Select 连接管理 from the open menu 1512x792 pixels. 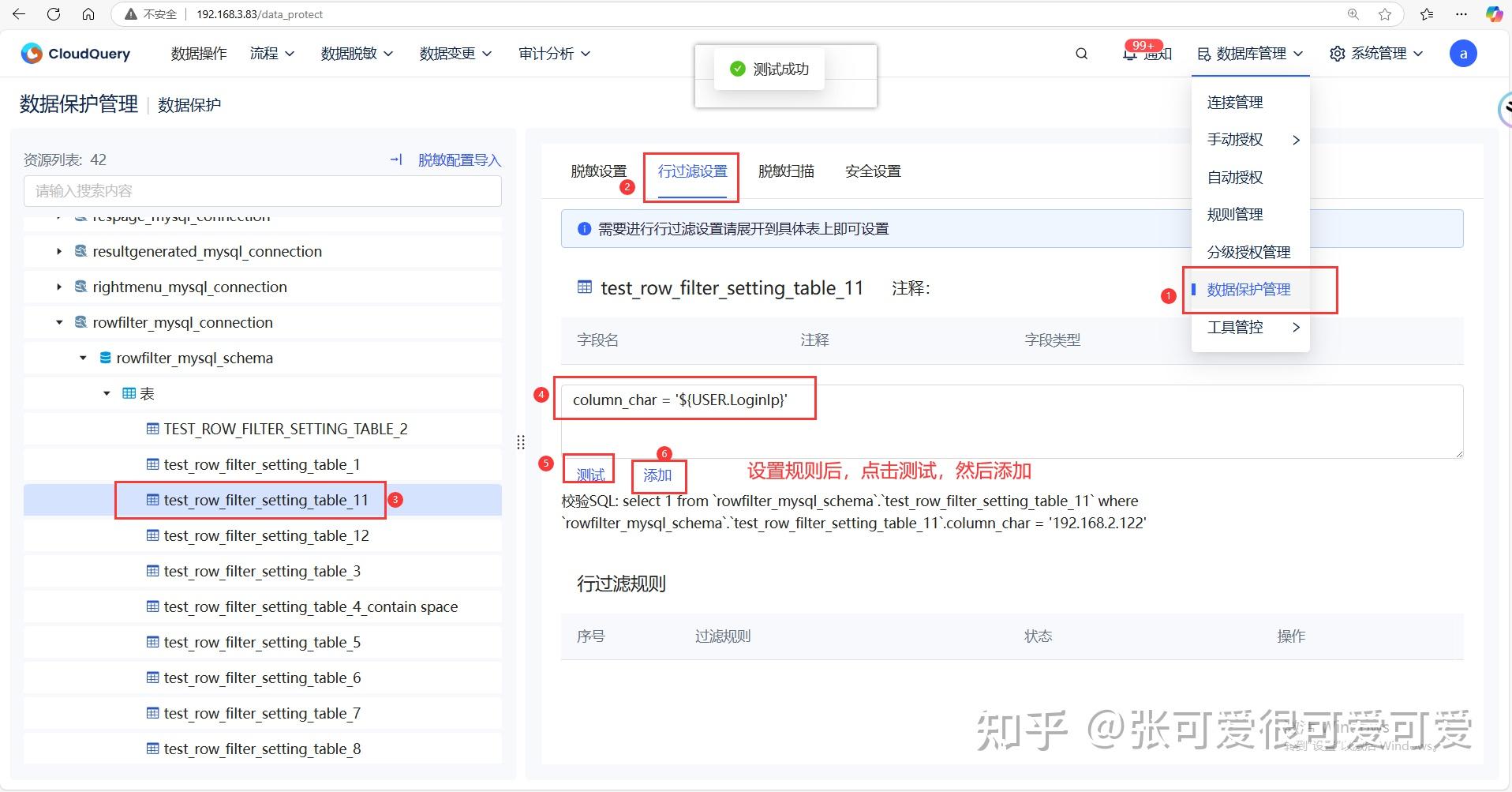pyautogui.click(x=1233, y=103)
